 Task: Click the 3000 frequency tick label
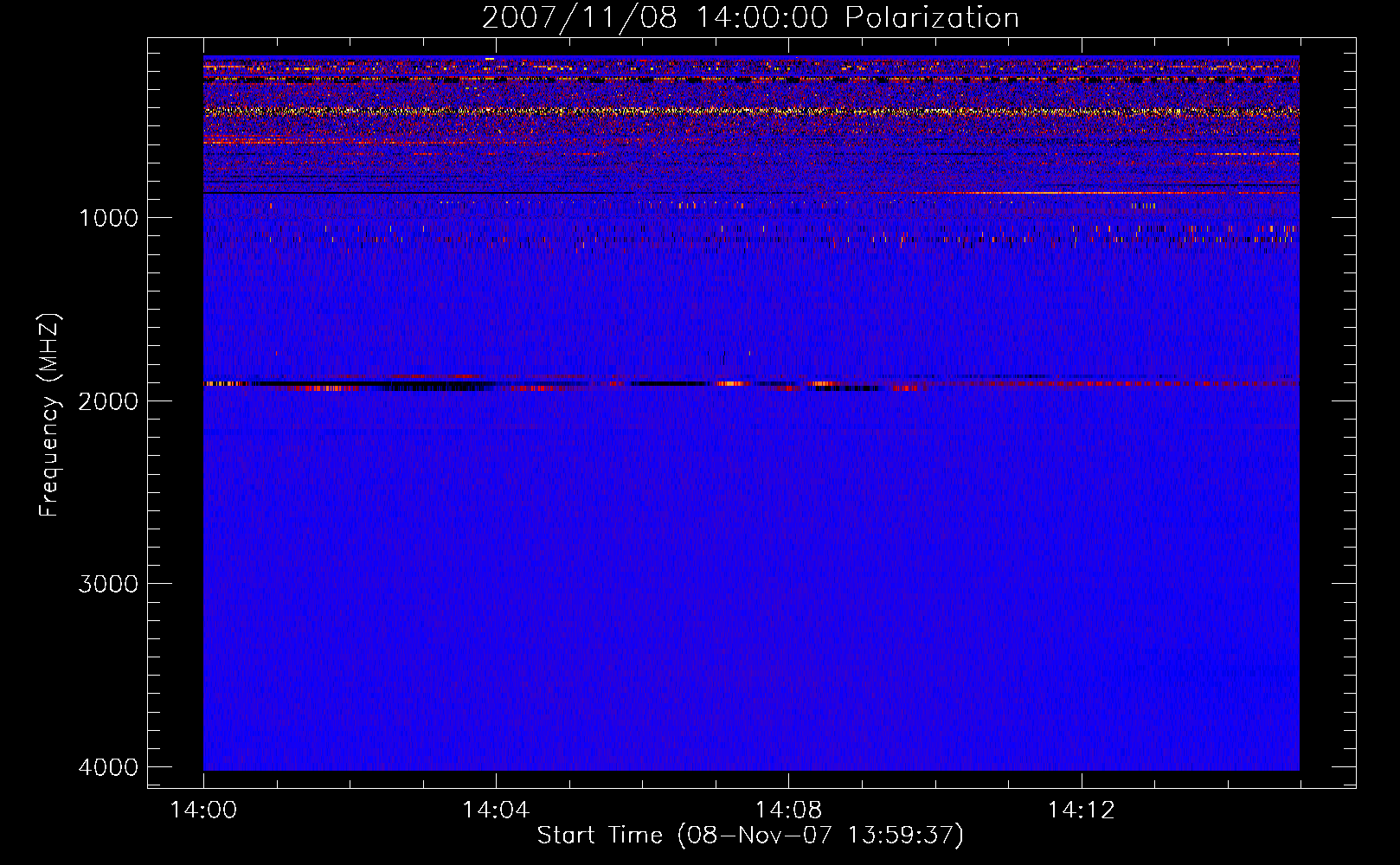(x=108, y=584)
